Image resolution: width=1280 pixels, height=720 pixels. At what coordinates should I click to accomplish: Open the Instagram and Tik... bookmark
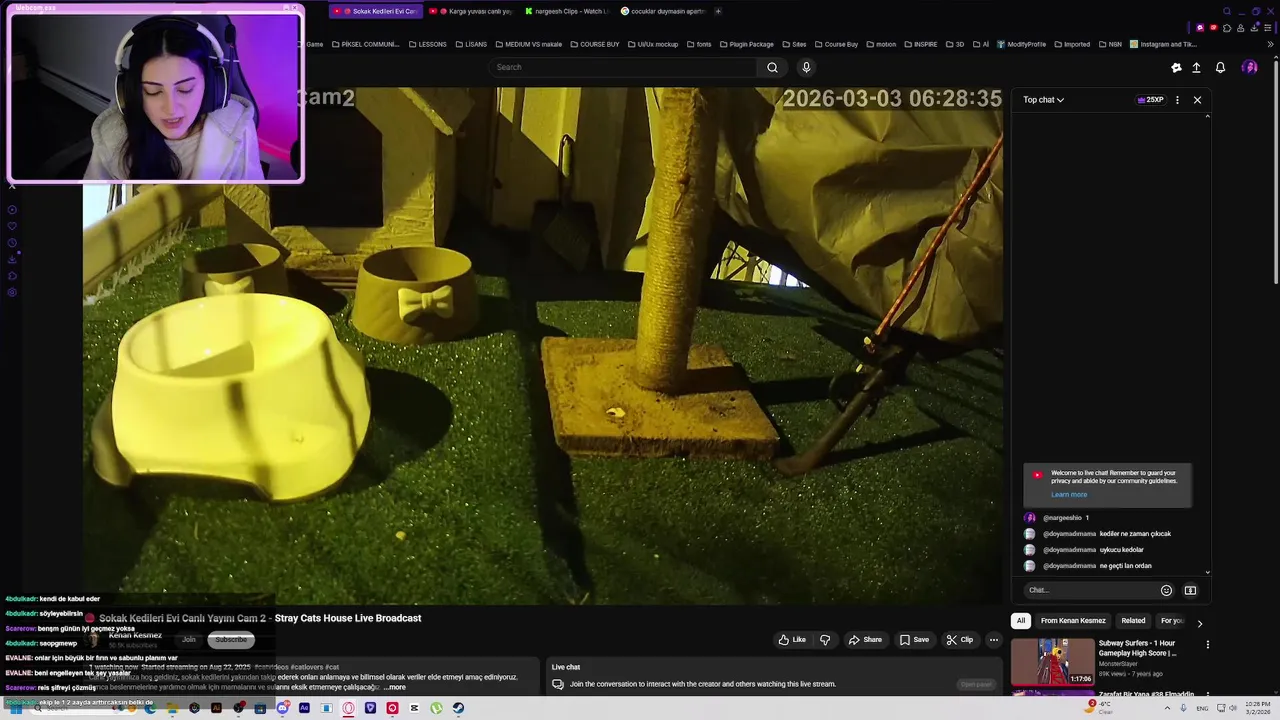(1163, 44)
